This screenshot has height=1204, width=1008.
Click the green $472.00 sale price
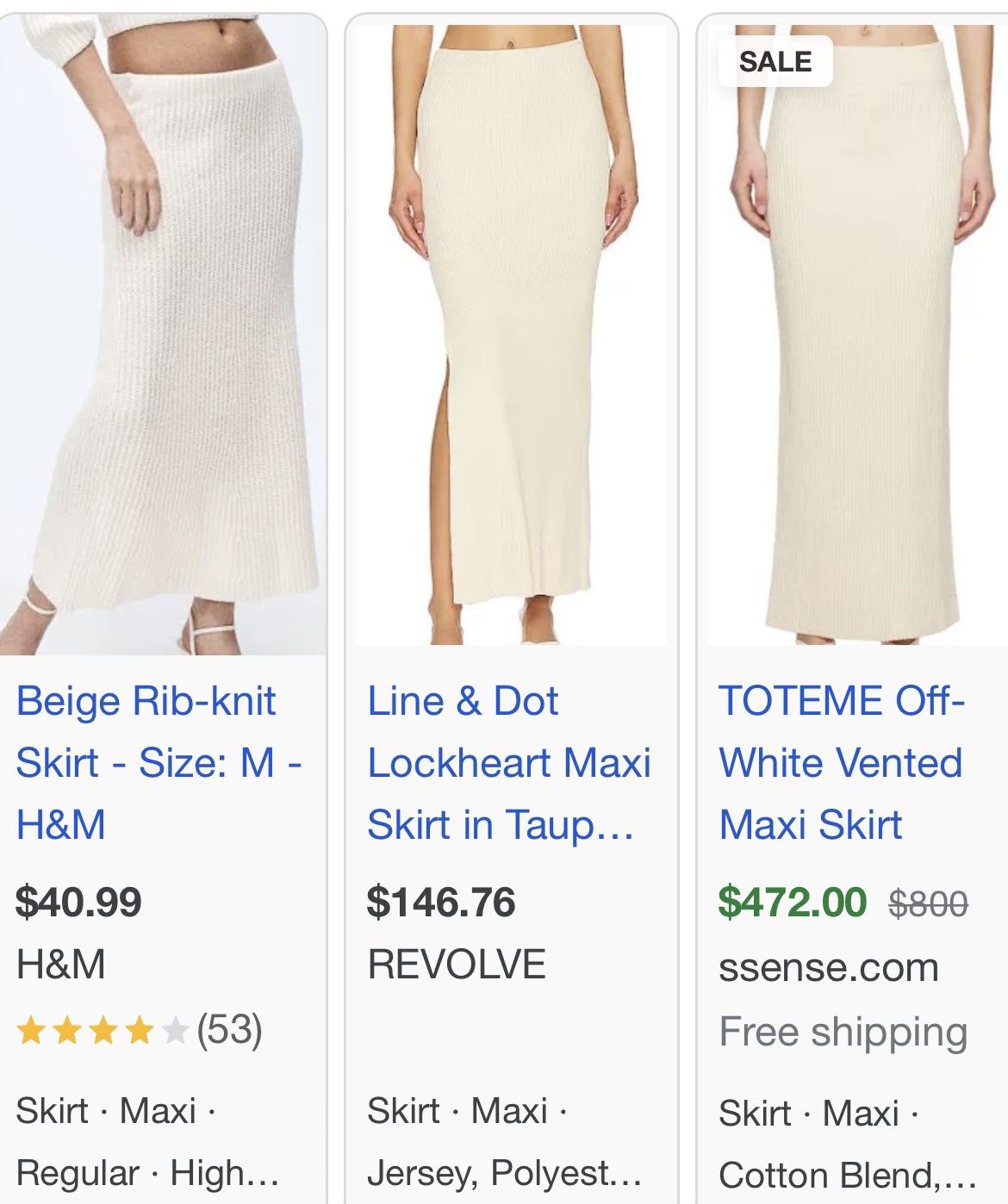click(793, 903)
